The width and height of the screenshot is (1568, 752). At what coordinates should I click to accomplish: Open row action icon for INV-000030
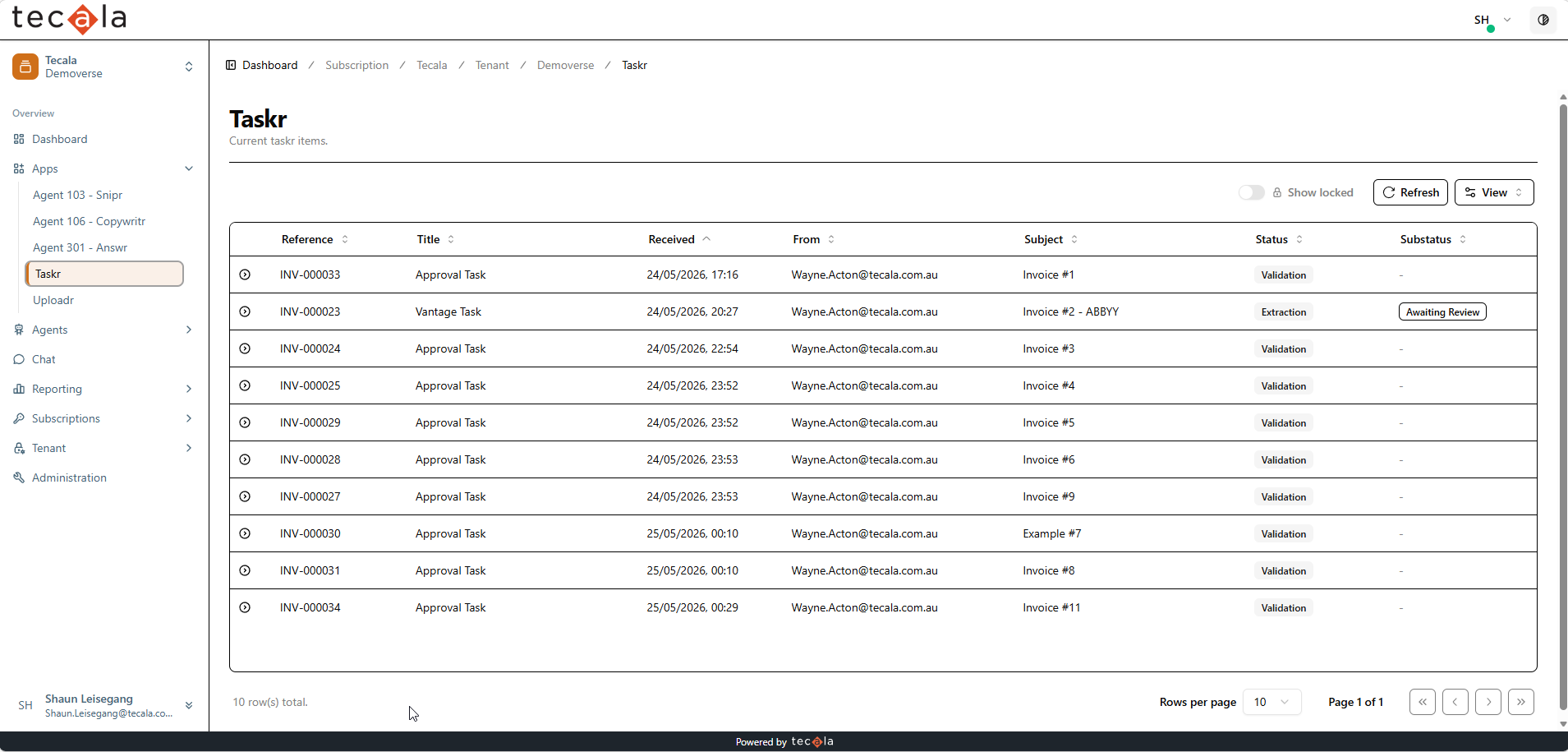(245, 533)
